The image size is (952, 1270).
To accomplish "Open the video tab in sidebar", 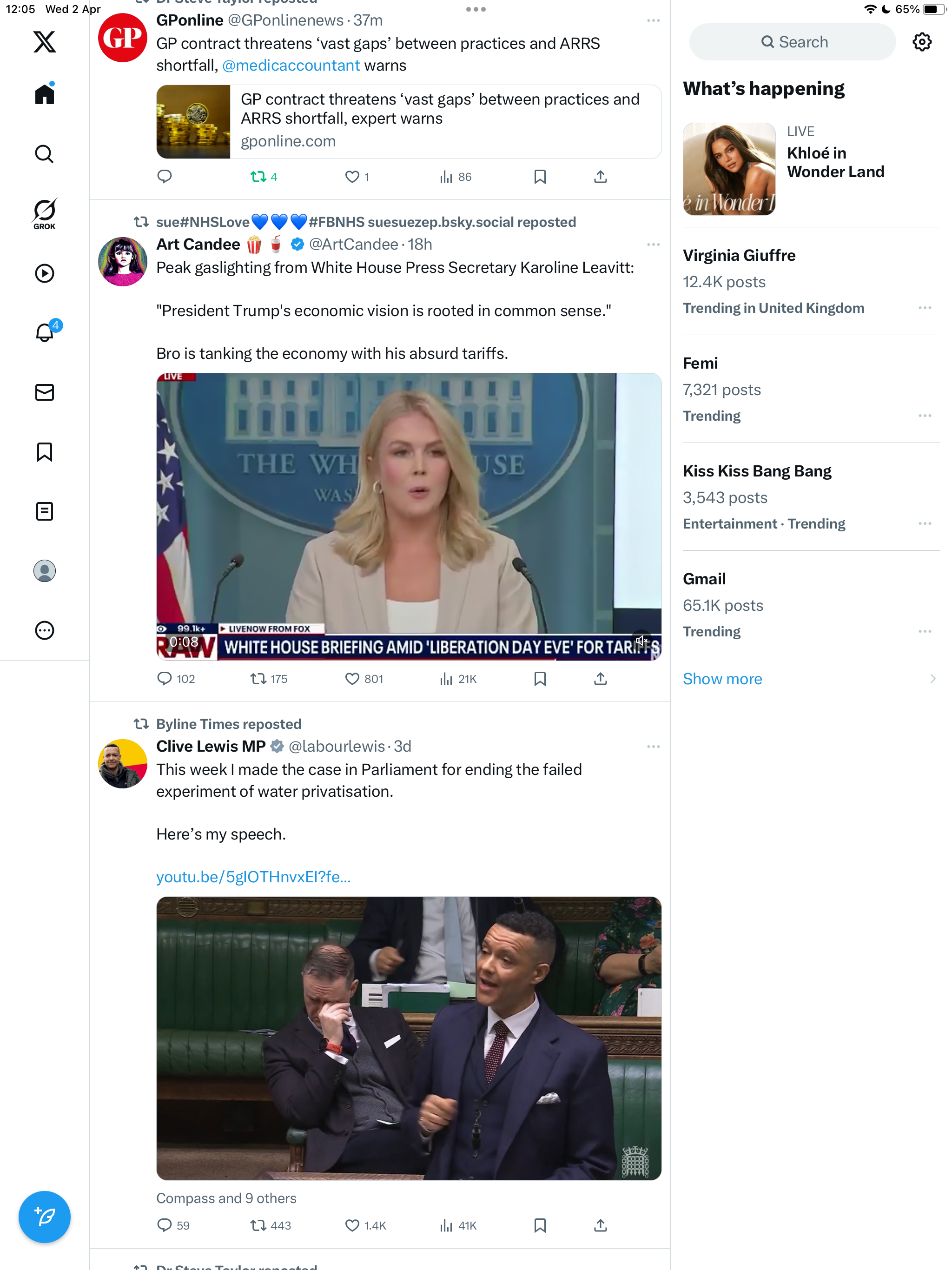I will (44, 273).
